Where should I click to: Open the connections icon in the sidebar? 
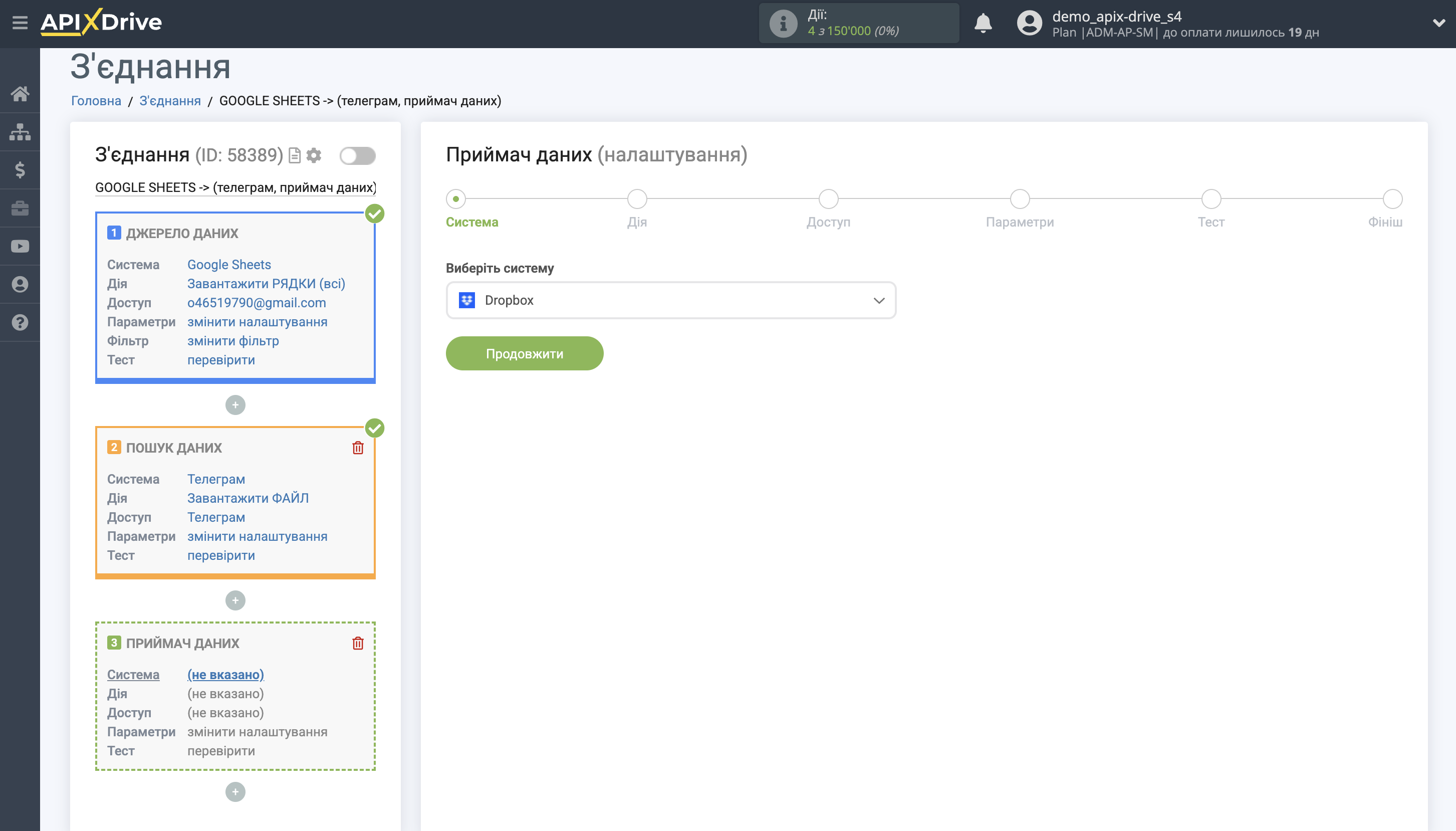click(21, 131)
